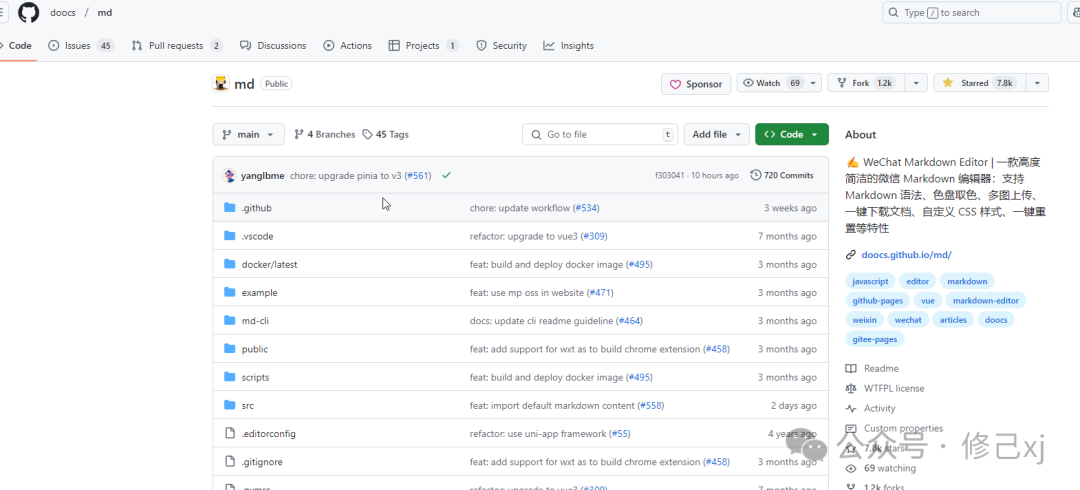Click the Sponsor heart button
Screen dimensions: 1080x490
(696, 84)
